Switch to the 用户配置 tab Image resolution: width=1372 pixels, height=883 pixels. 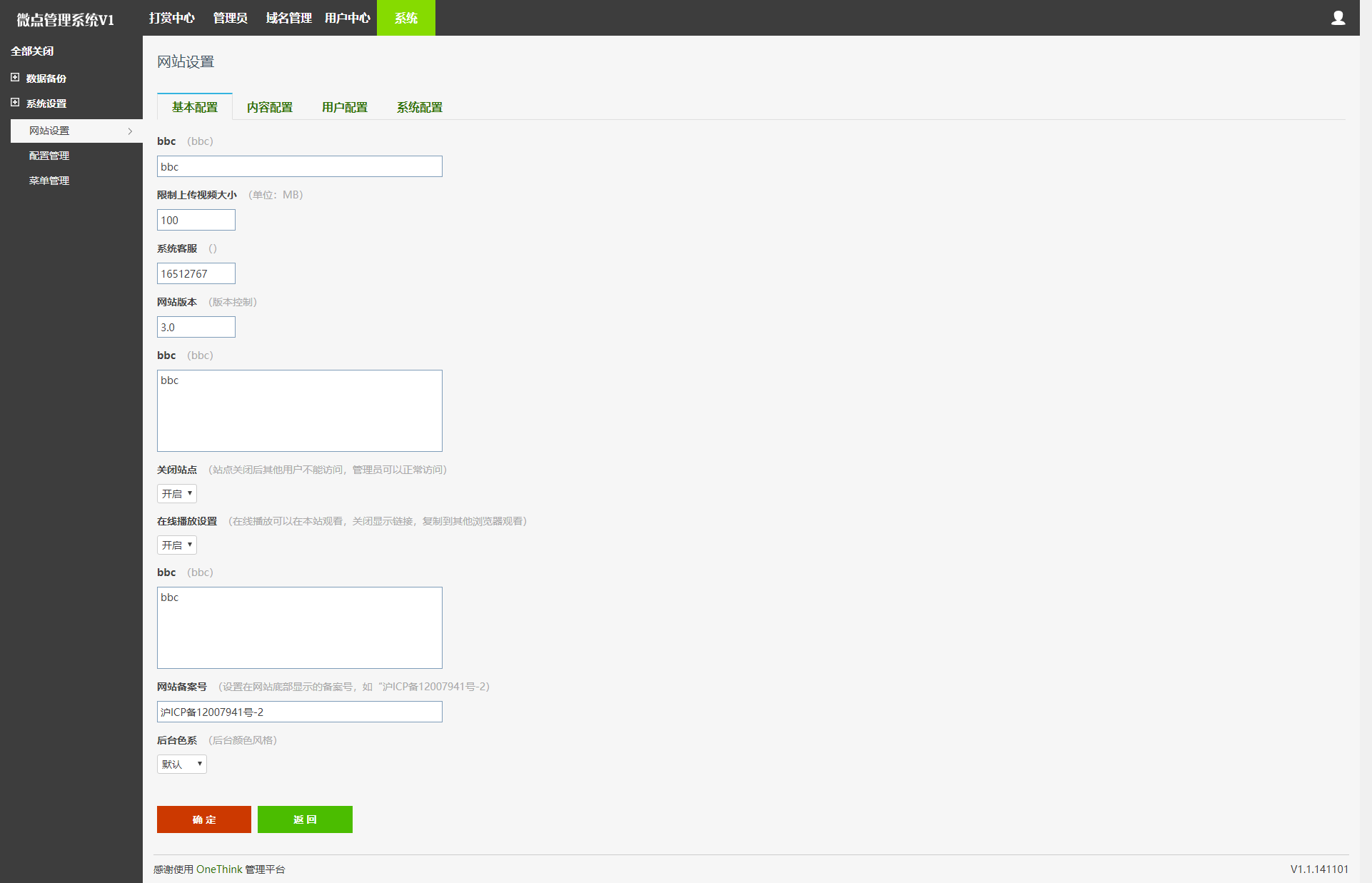[345, 107]
